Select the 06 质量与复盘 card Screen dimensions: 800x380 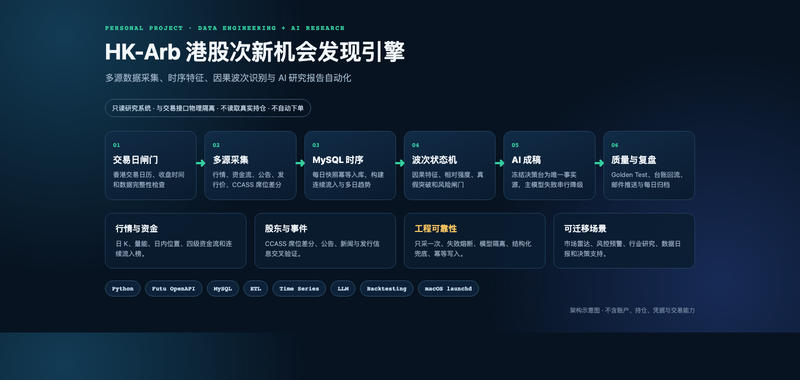[649, 165]
